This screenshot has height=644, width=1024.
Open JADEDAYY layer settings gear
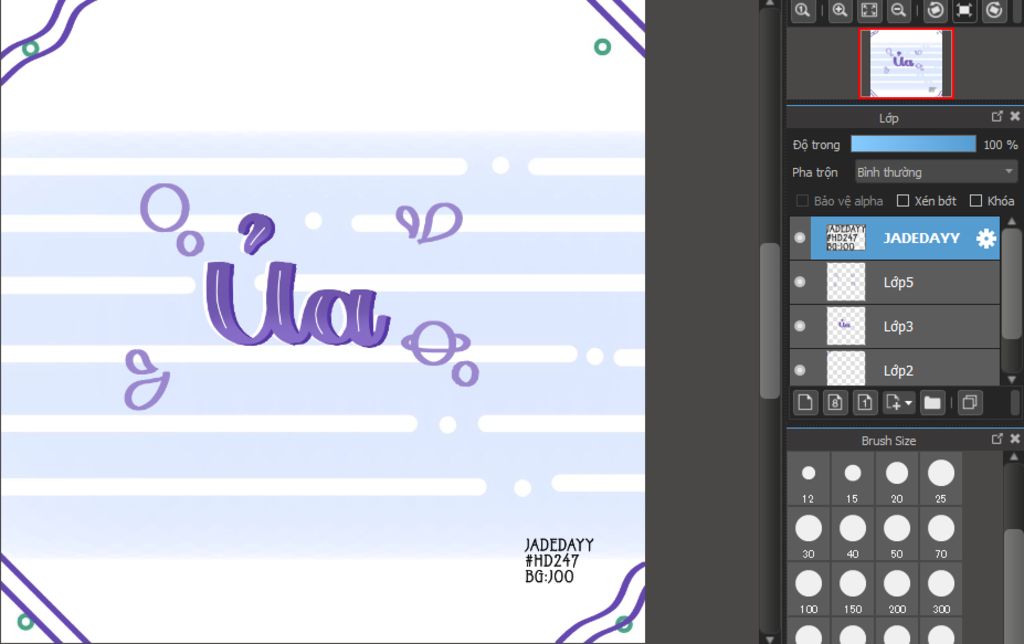pyautogui.click(x=985, y=238)
